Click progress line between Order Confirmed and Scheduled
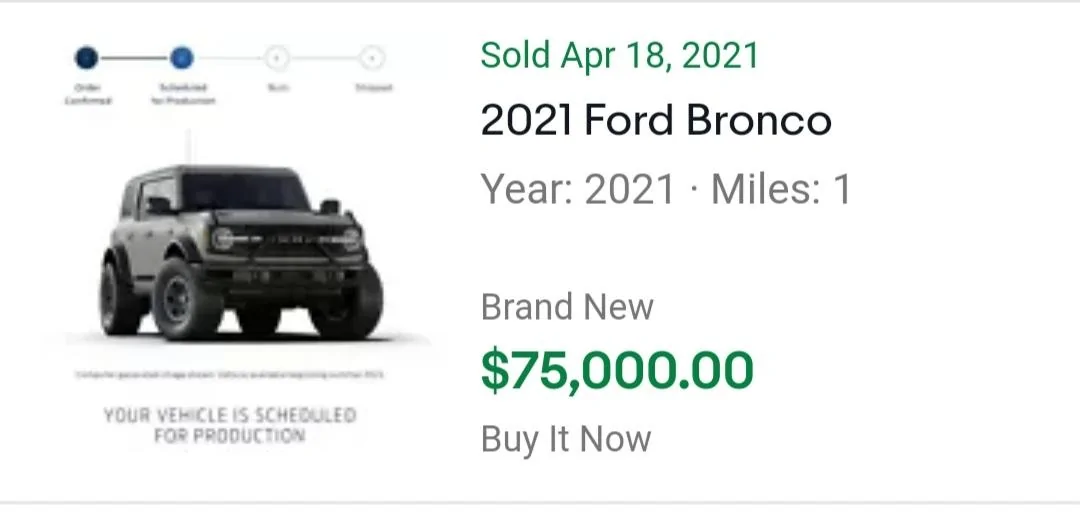The image size is (1080, 513). 134,58
